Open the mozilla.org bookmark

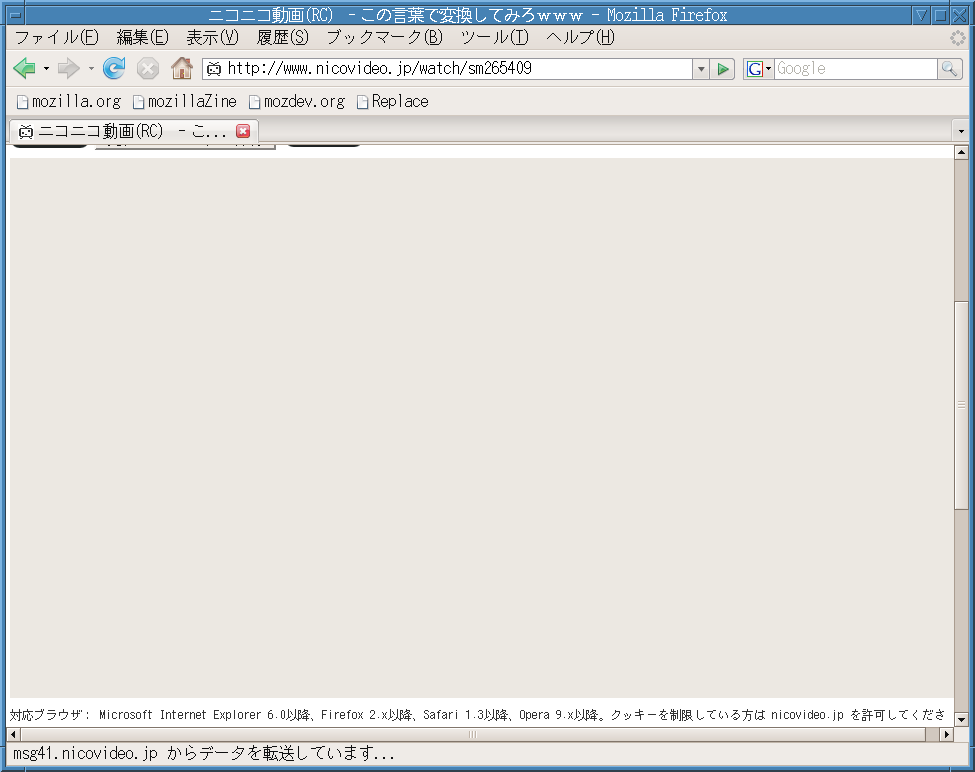(x=69, y=101)
